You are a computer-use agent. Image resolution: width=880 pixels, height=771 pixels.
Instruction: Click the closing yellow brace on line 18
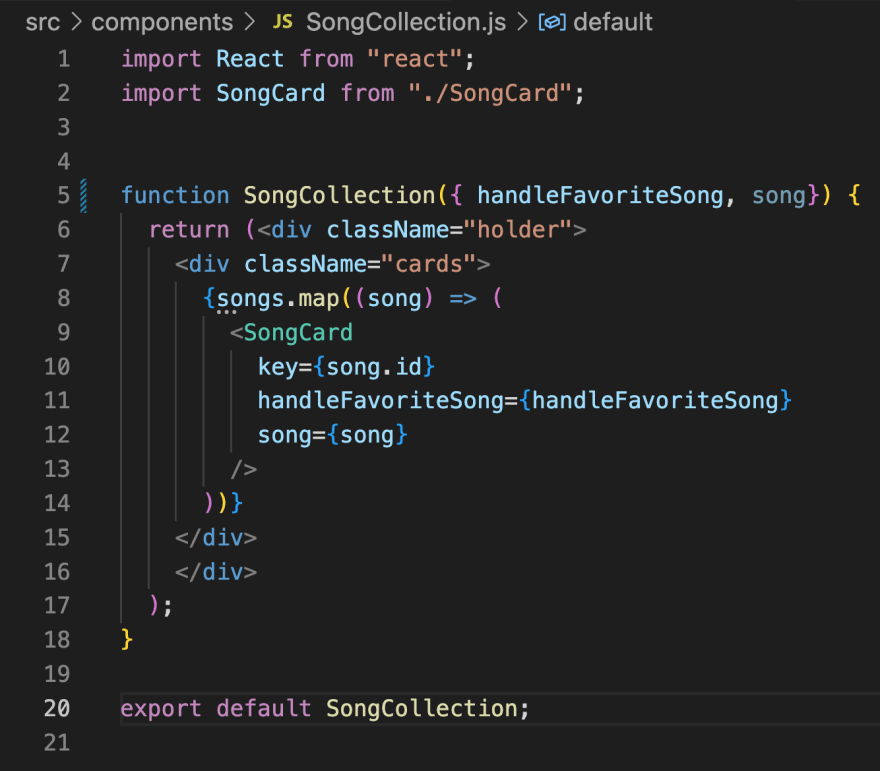pos(127,640)
